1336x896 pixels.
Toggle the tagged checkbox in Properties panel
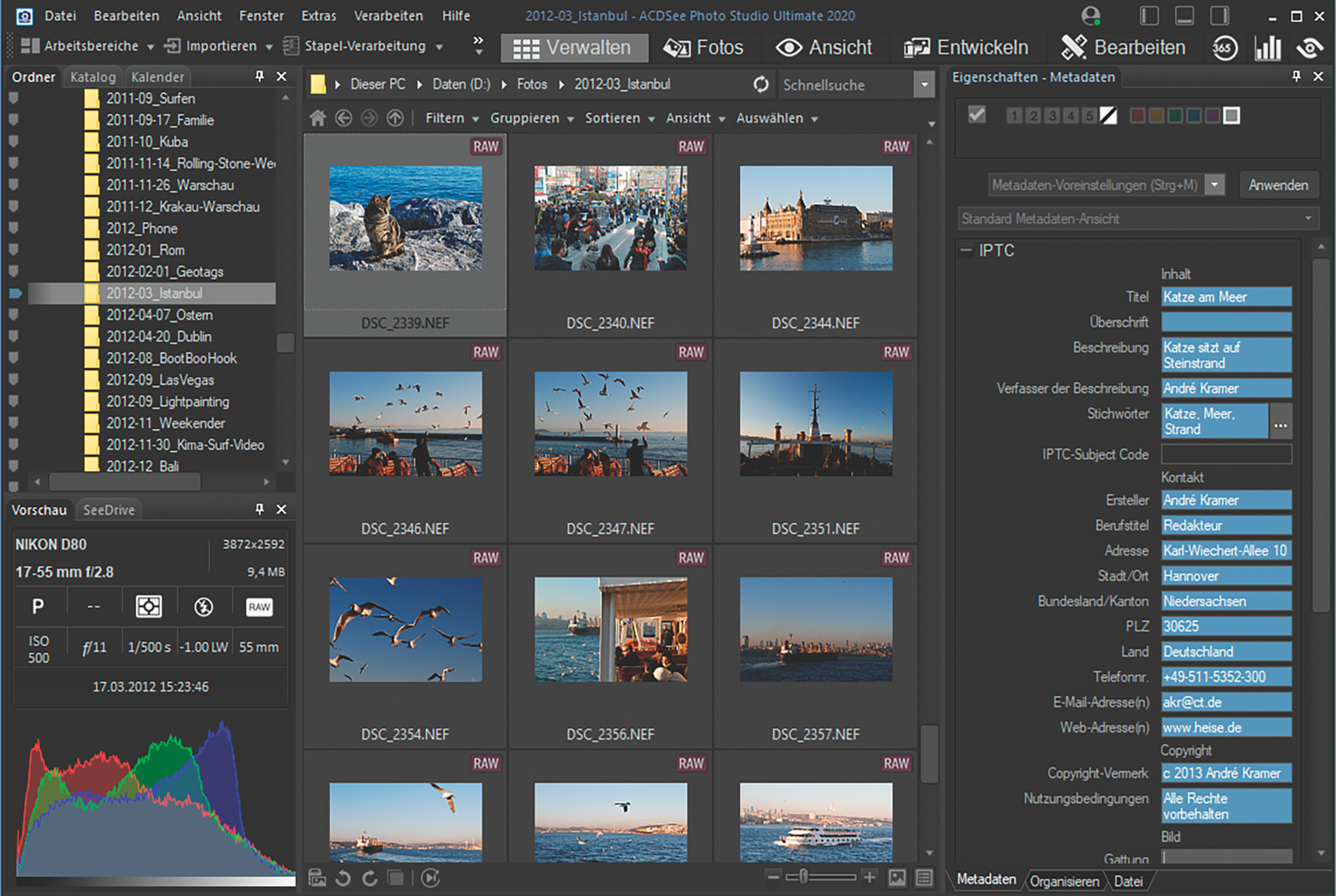click(x=977, y=115)
